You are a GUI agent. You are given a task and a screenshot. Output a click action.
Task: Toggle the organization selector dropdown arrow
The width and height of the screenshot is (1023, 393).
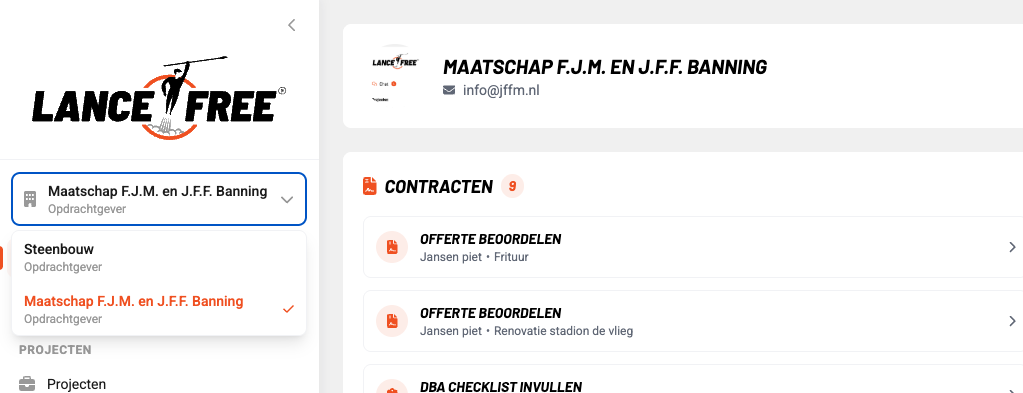coord(287,200)
